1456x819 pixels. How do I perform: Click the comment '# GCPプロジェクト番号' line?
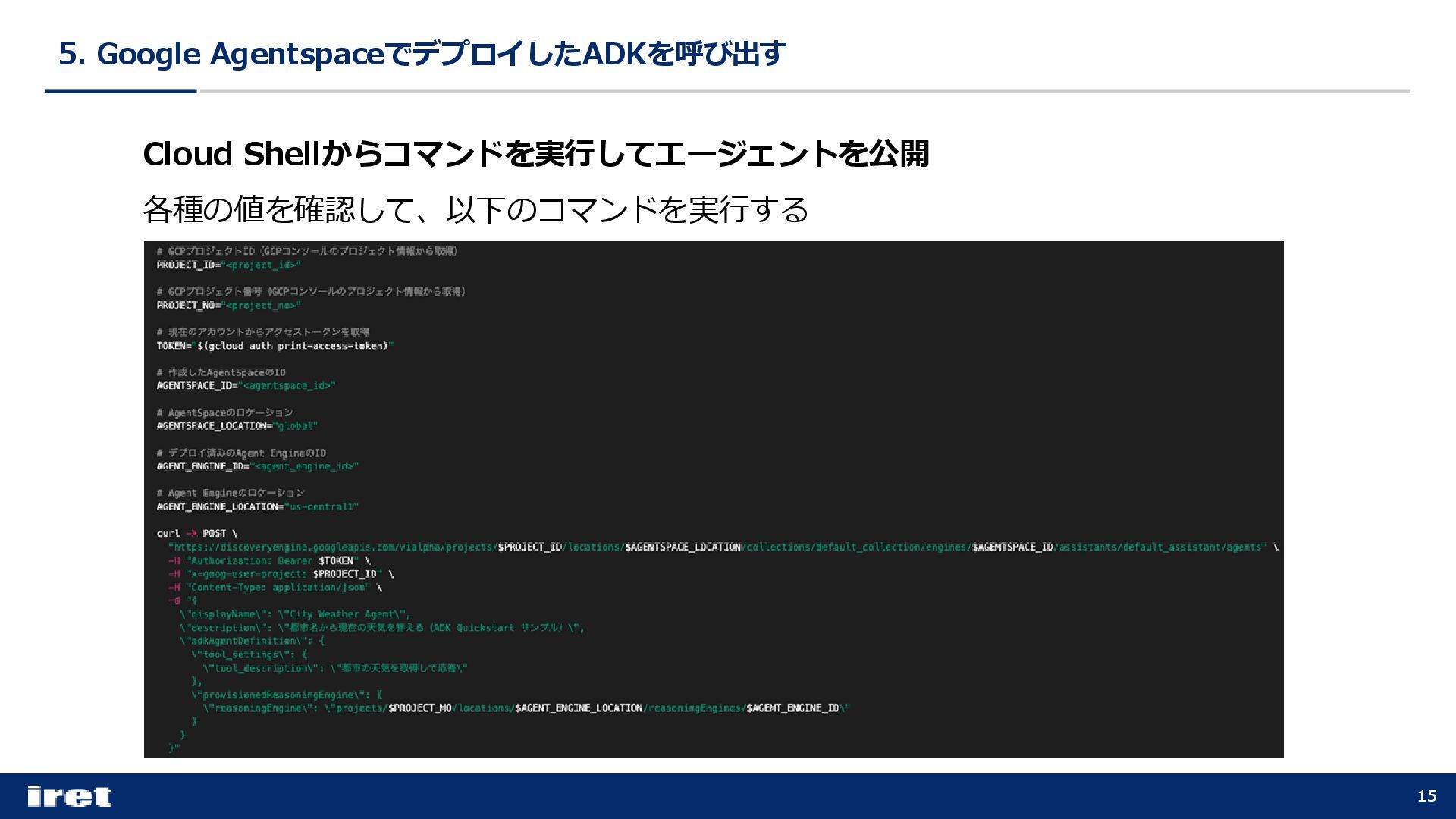tap(311, 291)
